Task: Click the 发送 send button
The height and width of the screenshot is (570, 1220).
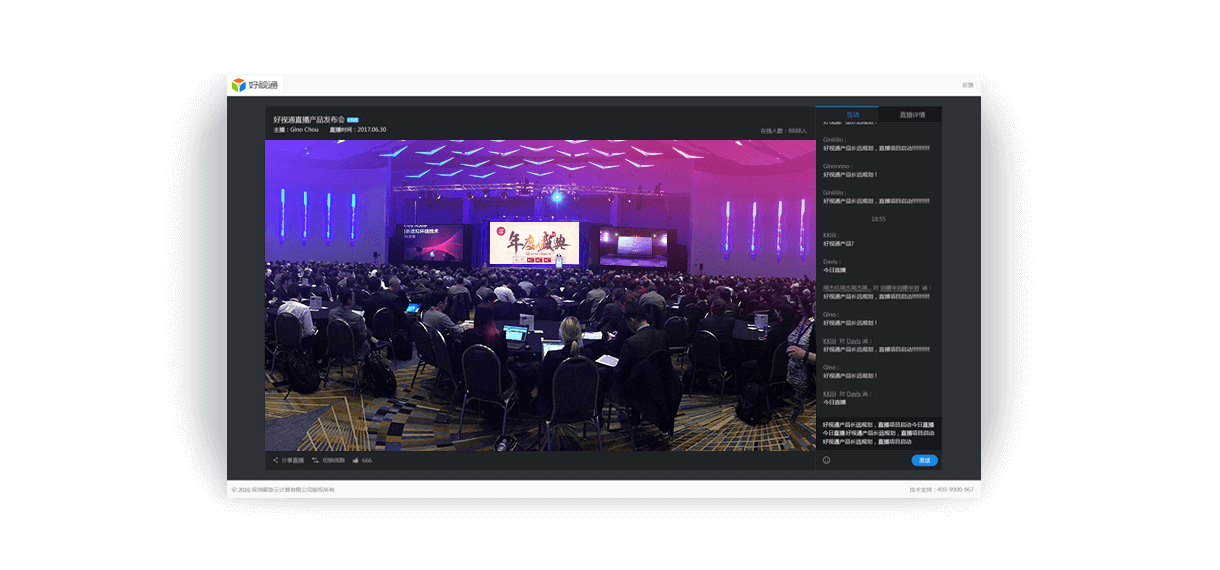Action: [x=924, y=460]
